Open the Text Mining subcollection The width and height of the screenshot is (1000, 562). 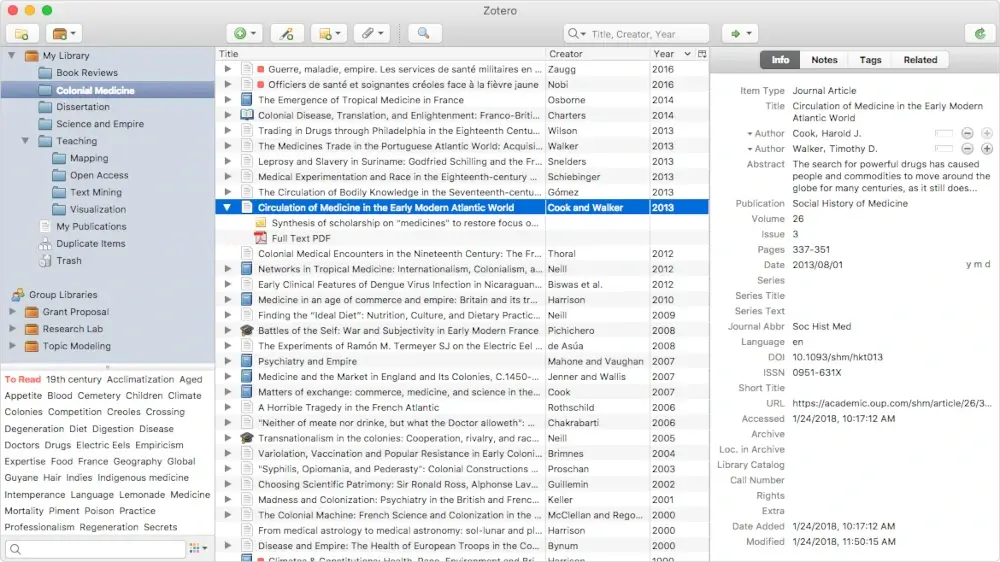96,192
